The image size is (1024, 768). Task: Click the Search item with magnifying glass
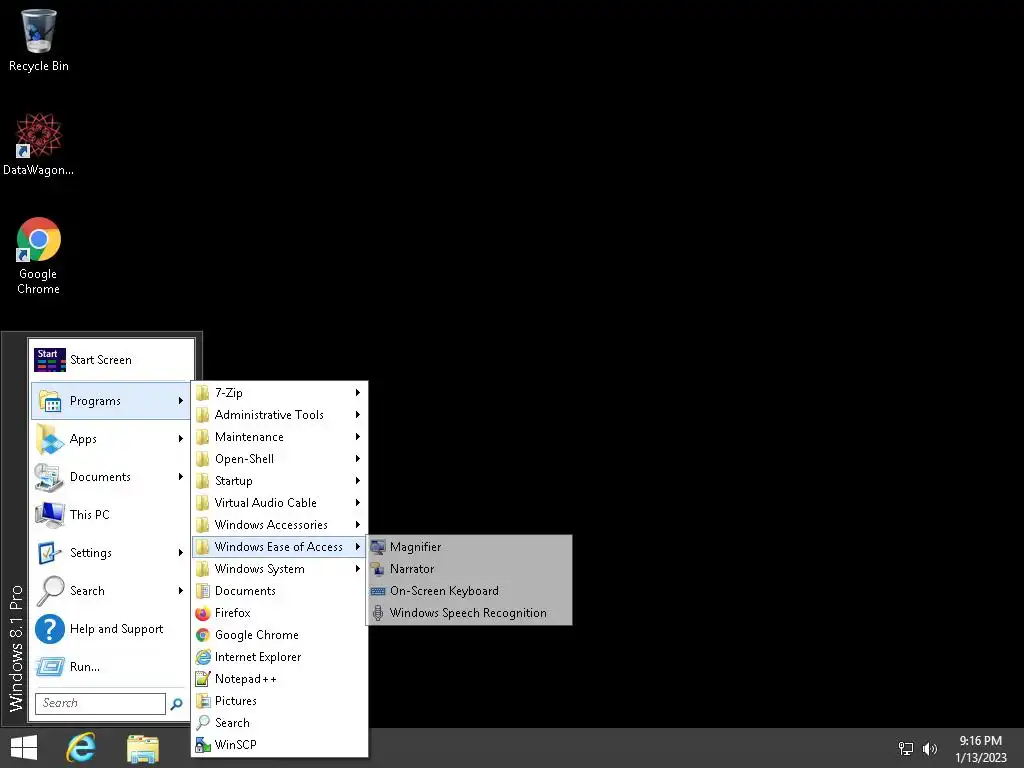(x=110, y=590)
